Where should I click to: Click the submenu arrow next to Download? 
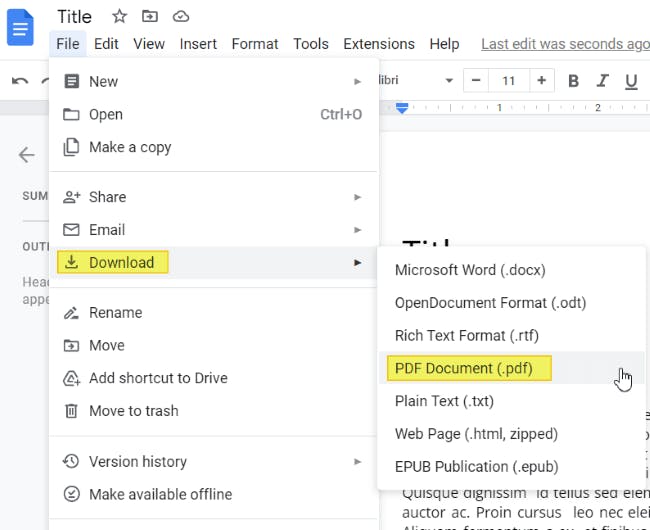pos(357,263)
